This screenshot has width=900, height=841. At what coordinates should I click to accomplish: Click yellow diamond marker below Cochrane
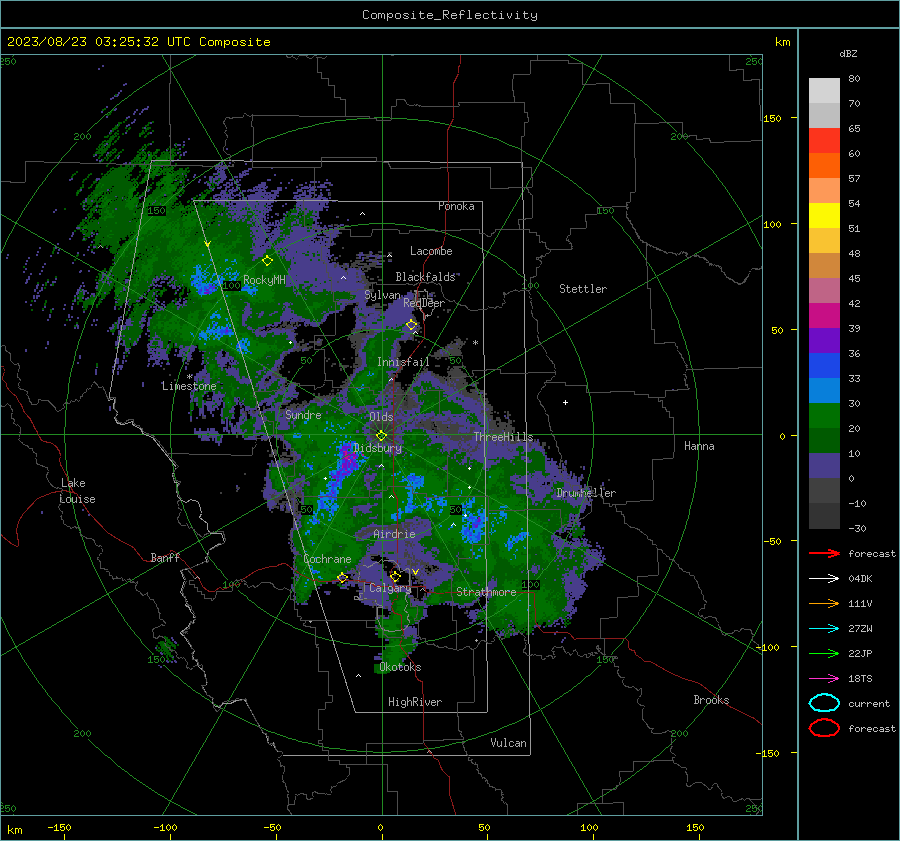pos(343,578)
